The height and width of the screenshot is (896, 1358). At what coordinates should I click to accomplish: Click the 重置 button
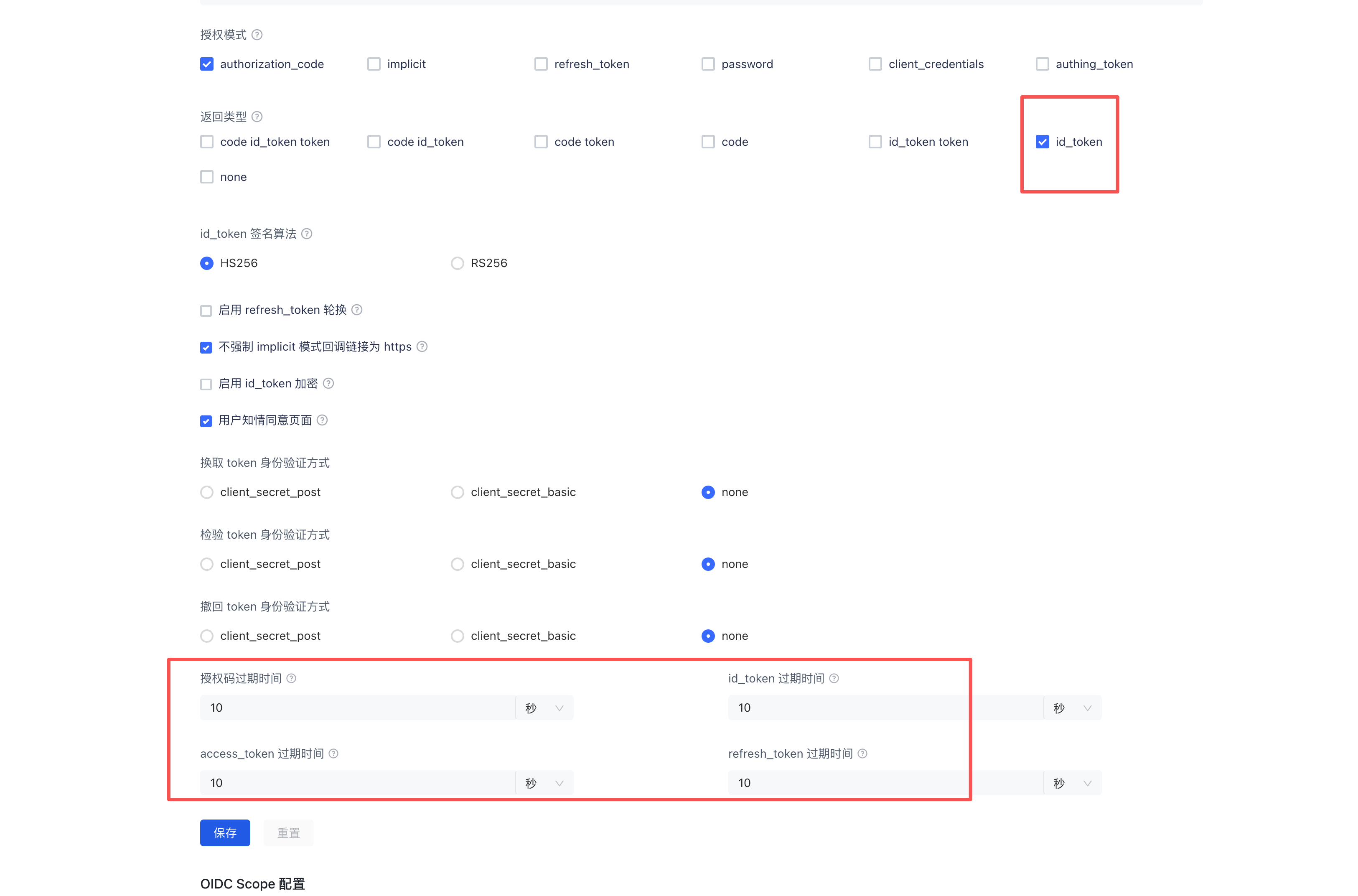click(288, 832)
